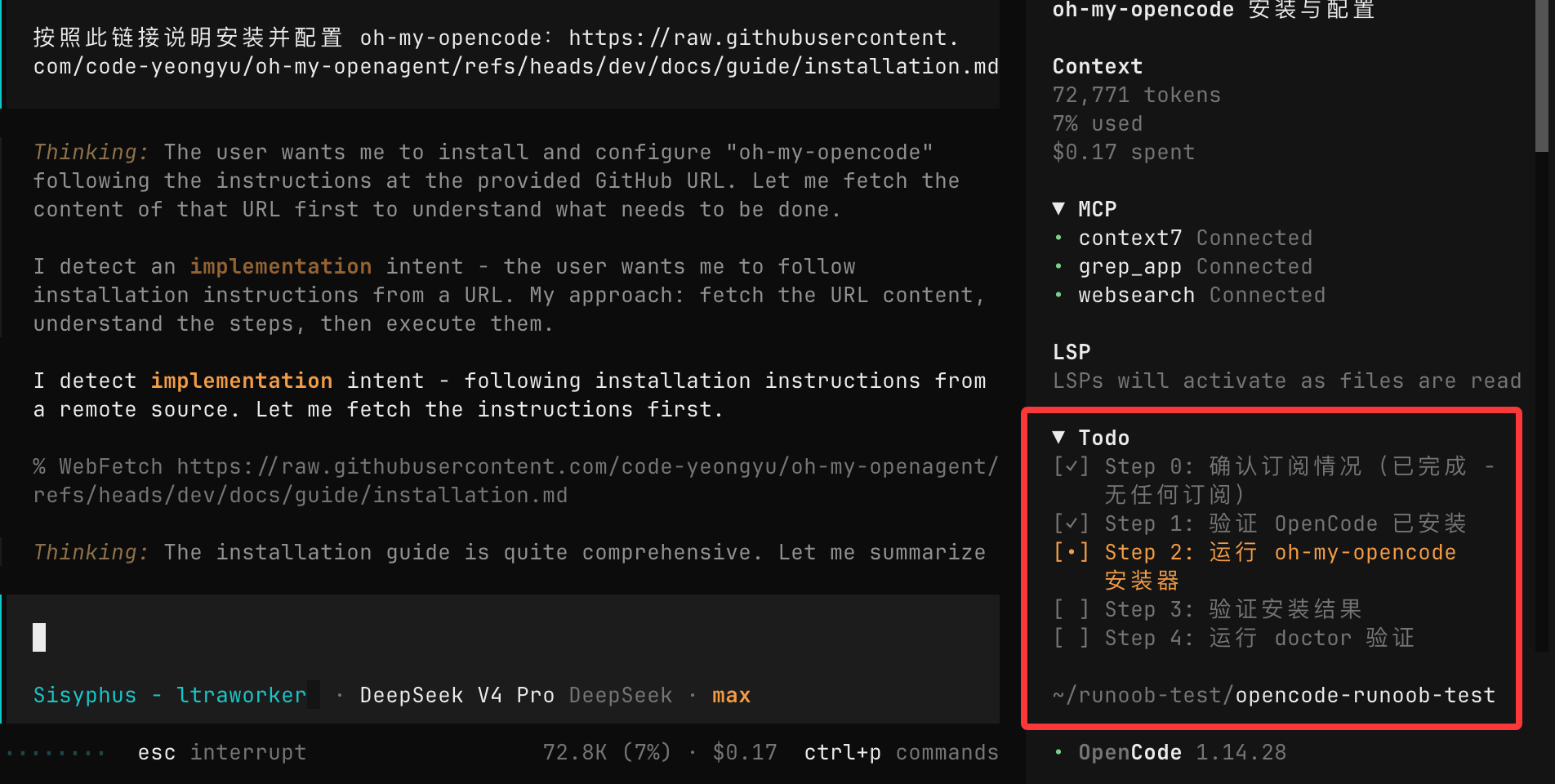Image resolution: width=1555 pixels, height=784 pixels.
Task: Click the context7 connection status dot
Action: tap(1058, 238)
